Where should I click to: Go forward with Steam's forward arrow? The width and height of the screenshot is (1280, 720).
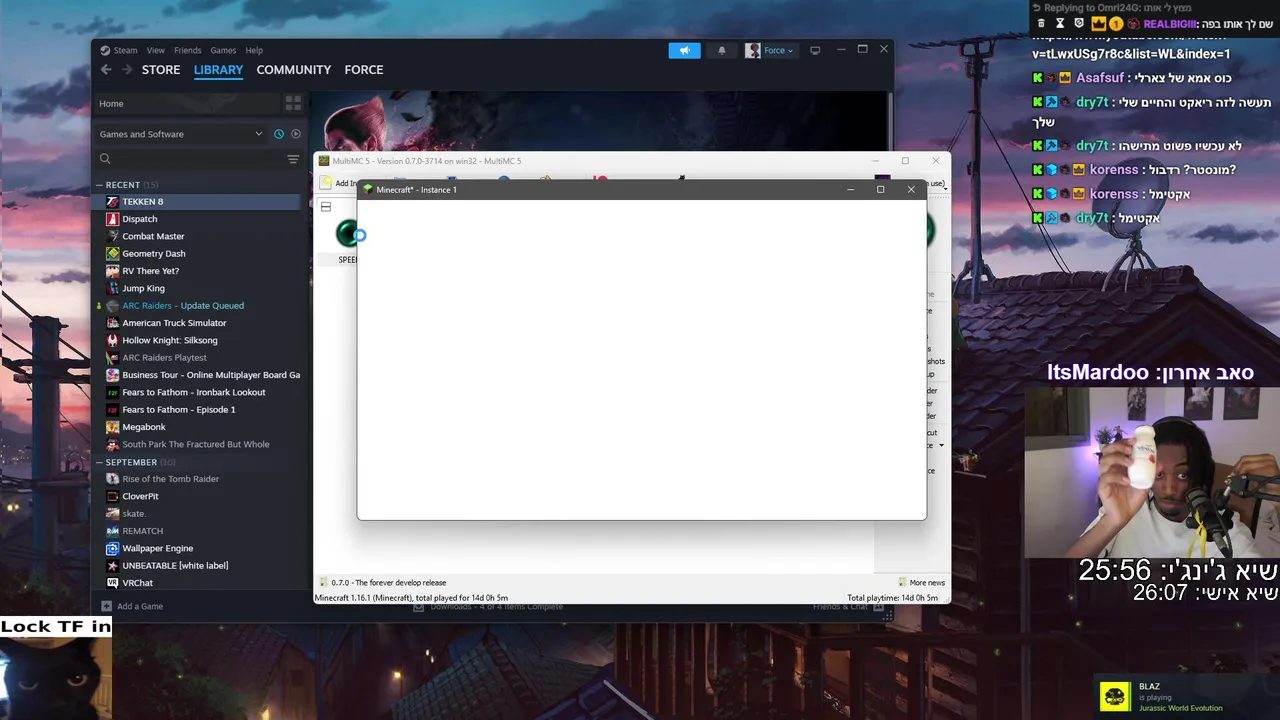(127, 70)
